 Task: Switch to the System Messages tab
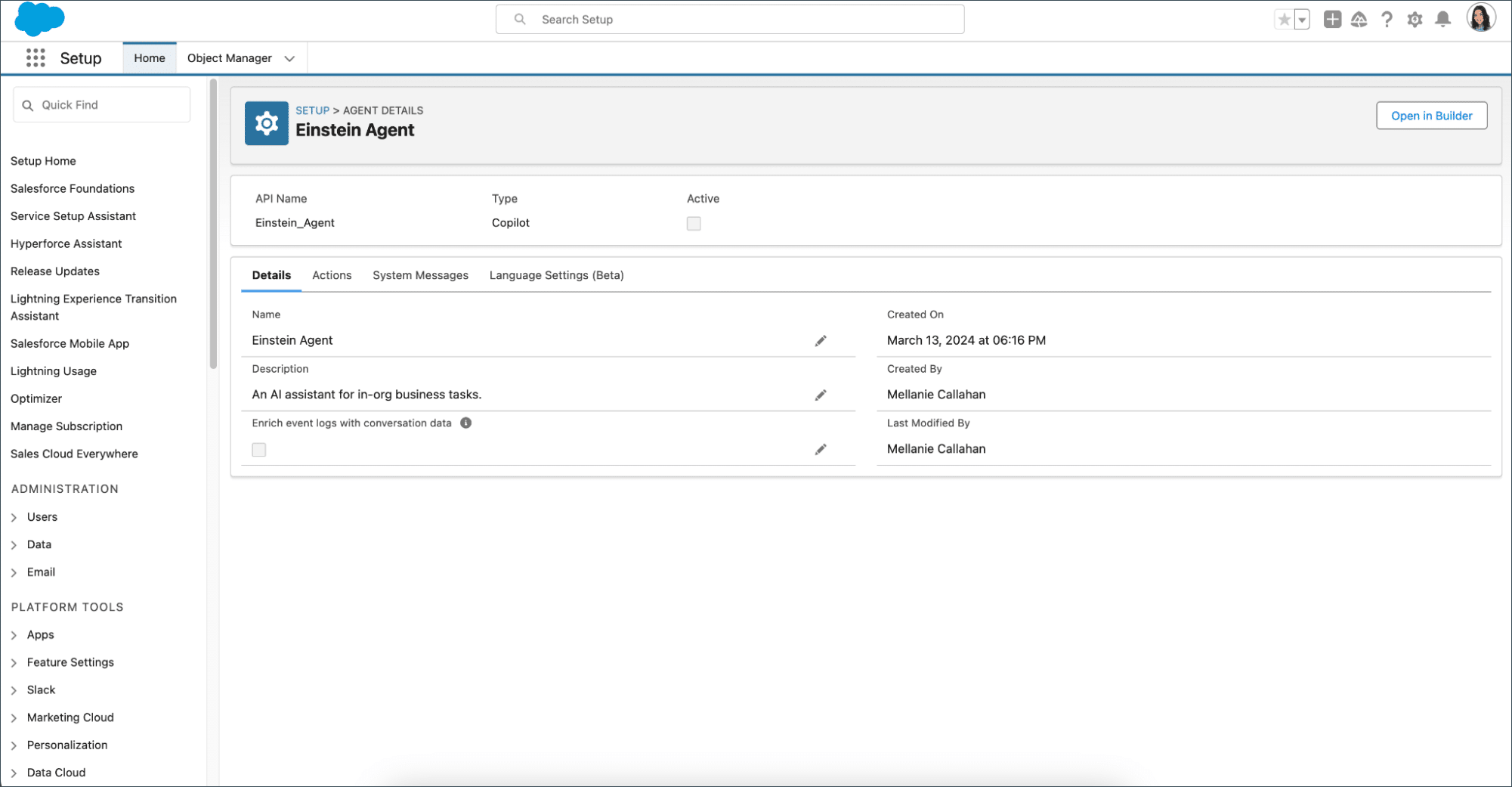click(x=420, y=275)
